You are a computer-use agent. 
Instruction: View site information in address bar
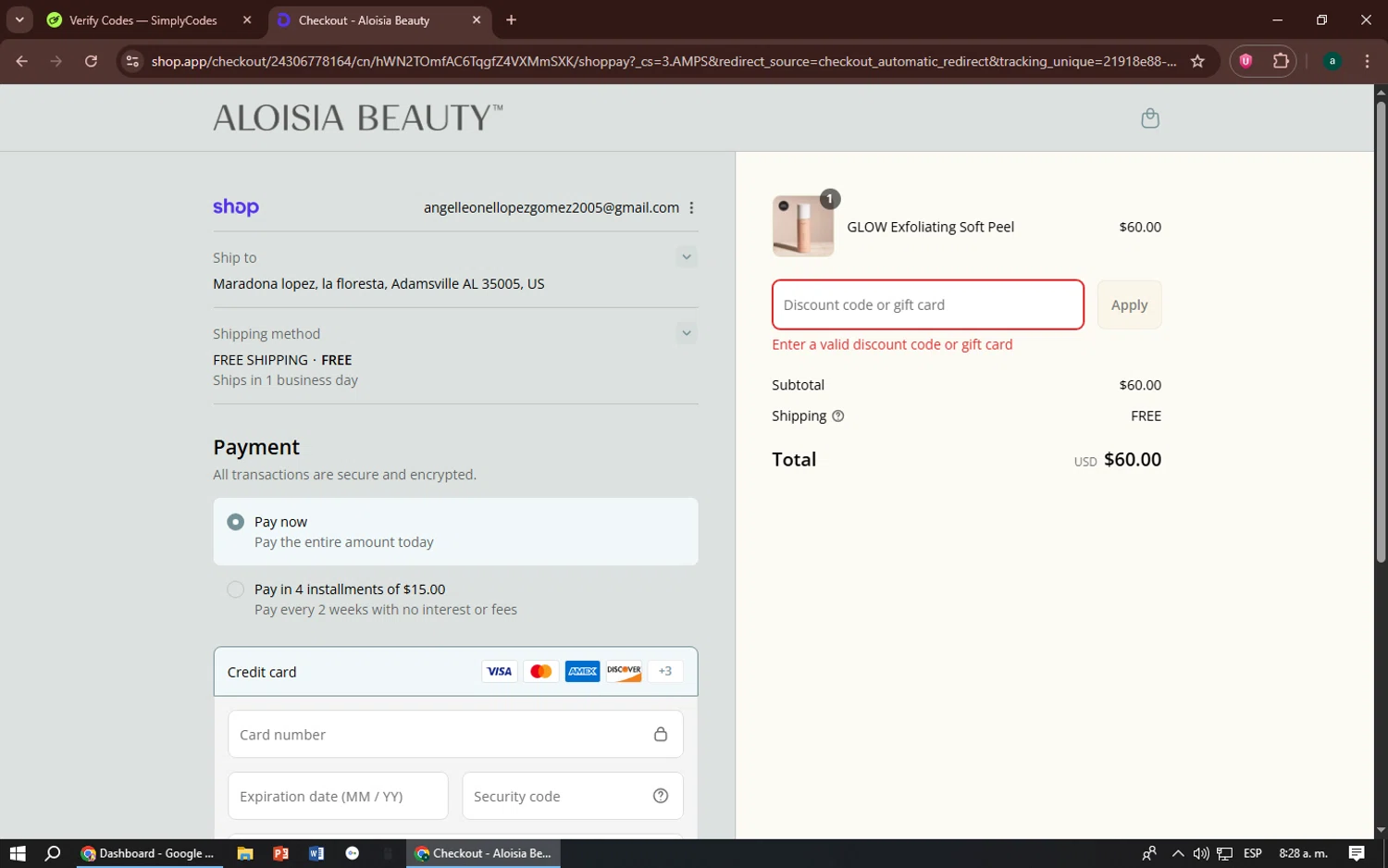point(132,61)
